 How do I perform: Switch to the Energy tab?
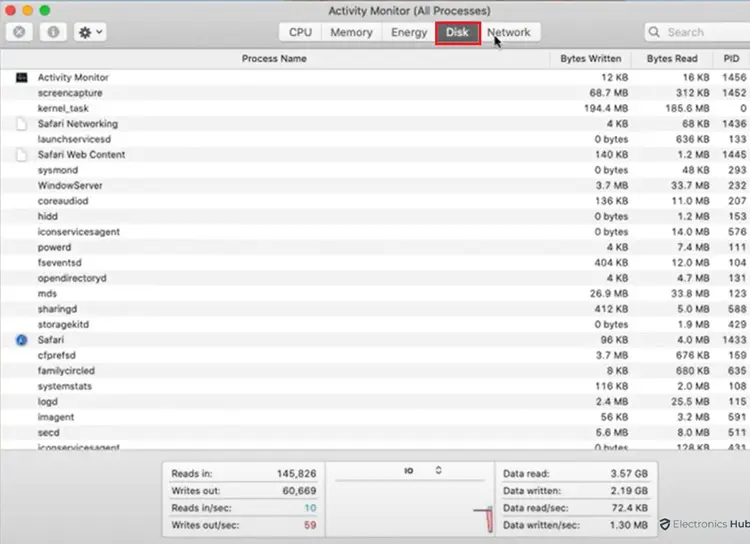coord(409,32)
